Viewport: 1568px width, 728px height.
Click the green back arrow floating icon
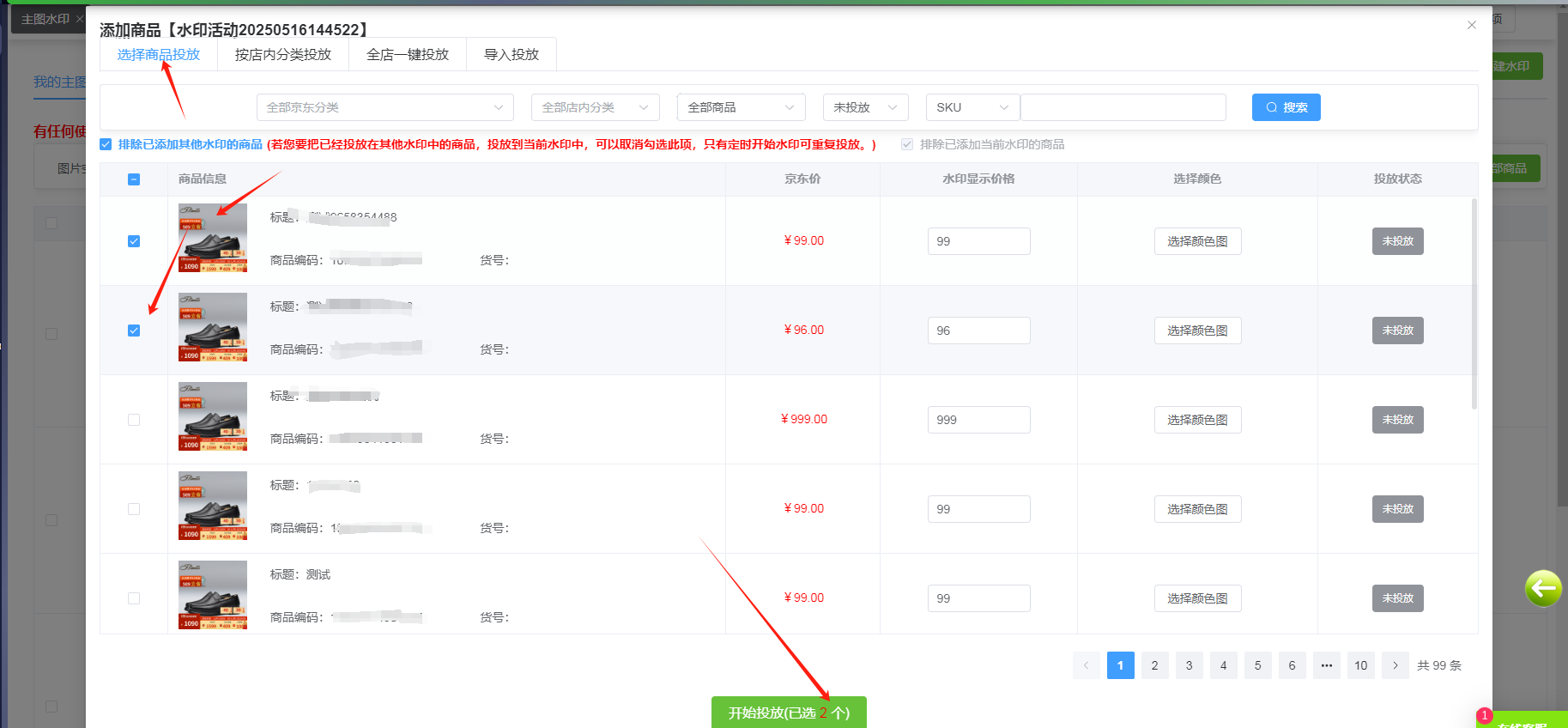(1542, 588)
